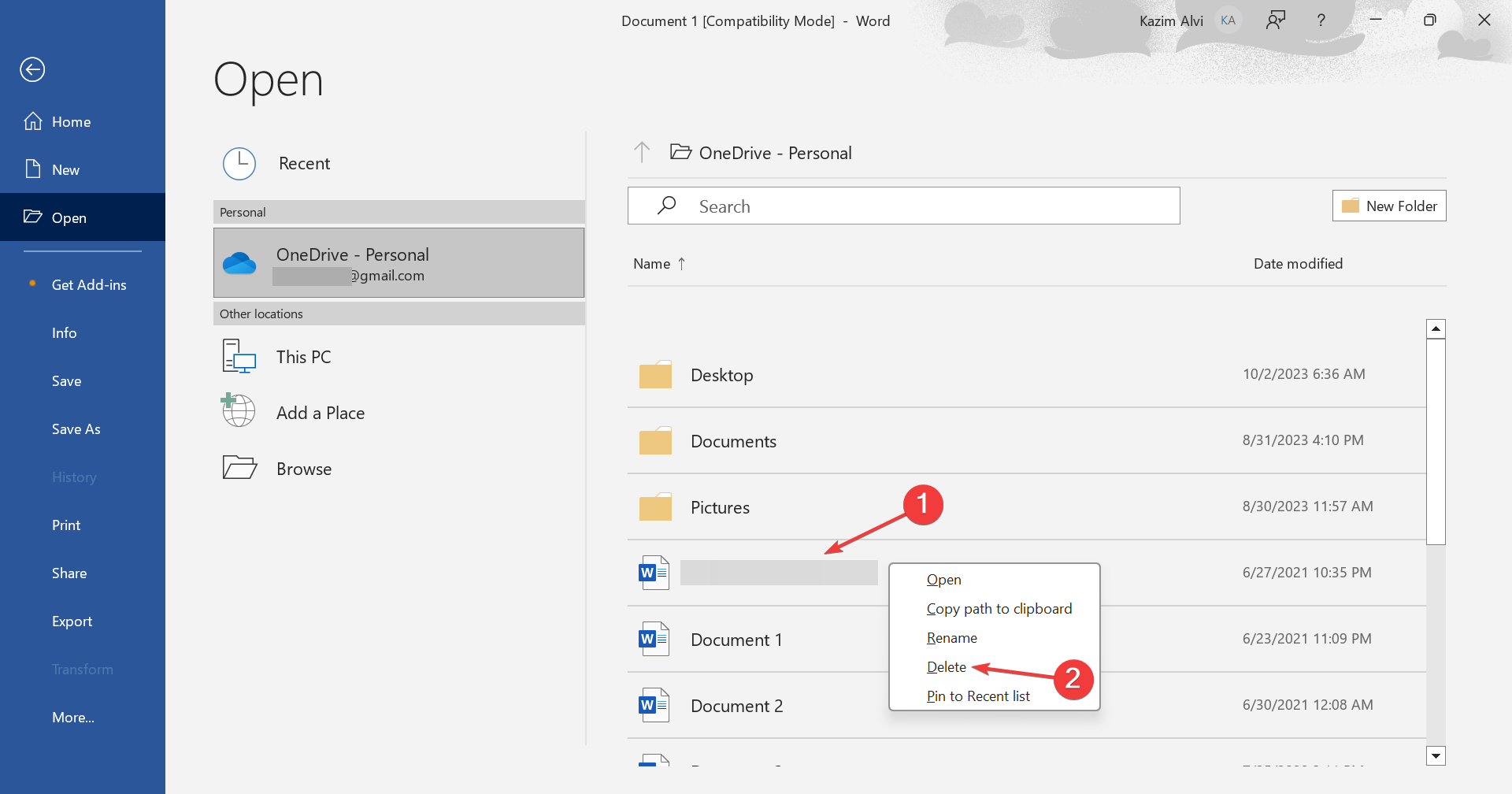The width and height of the screenshot is (1512, 794).
Task: Sort by Date modified column
Action: point(1298,264)
